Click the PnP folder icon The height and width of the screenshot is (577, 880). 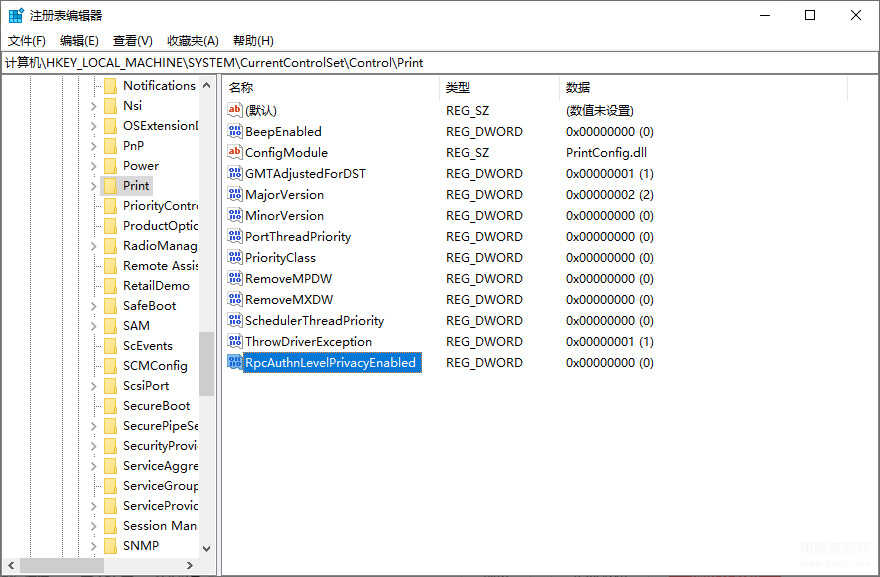click(x=111, y=145)
